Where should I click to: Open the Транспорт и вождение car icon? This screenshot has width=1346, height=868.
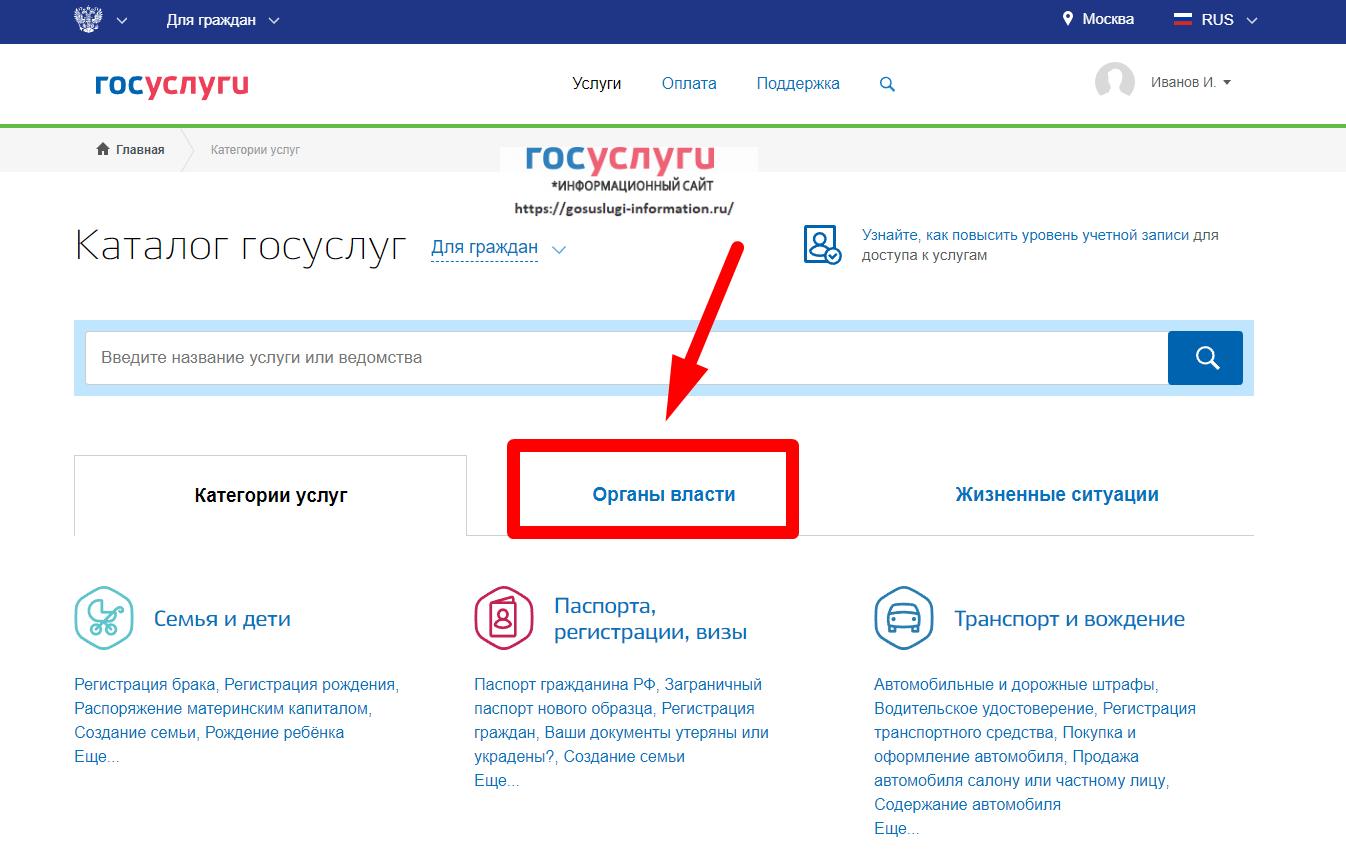coord(903,619)
